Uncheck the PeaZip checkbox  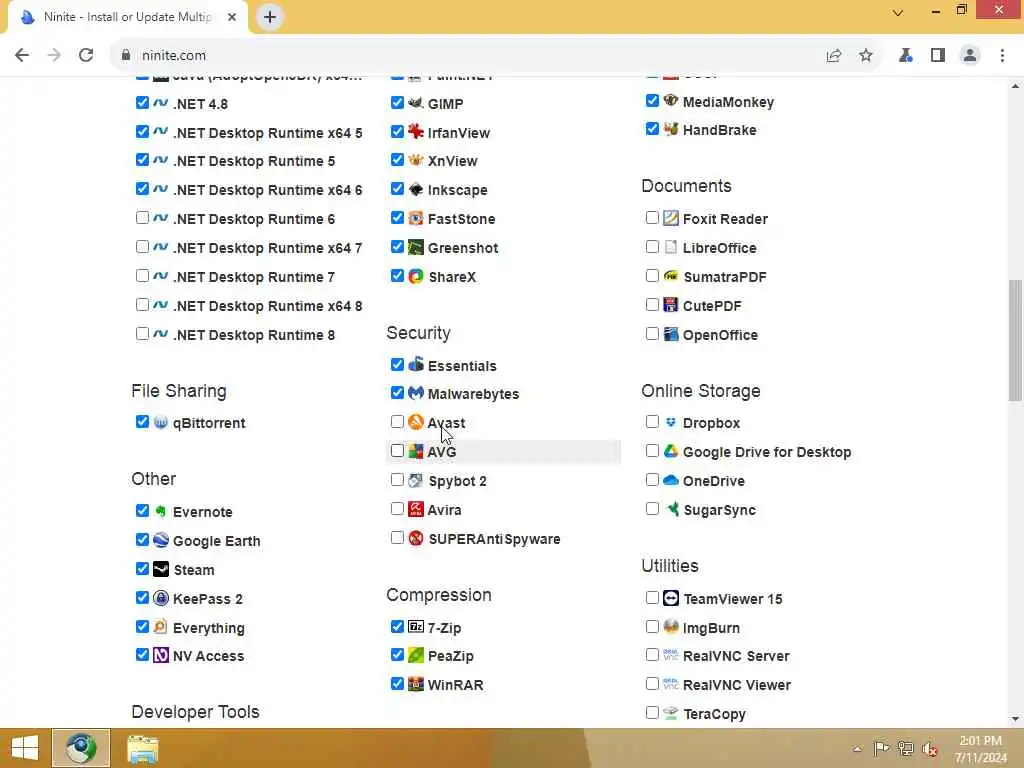coord(397,655)
